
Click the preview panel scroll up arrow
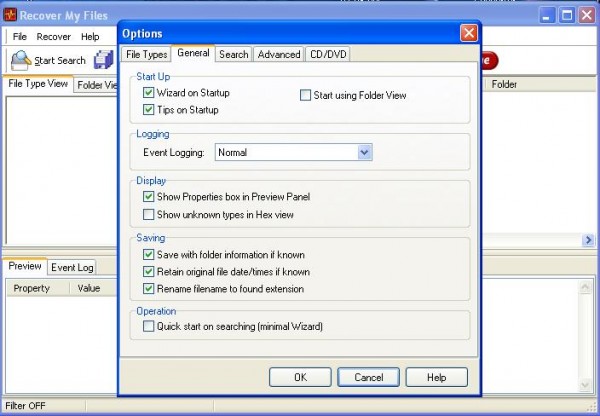[x=585, y=287]
